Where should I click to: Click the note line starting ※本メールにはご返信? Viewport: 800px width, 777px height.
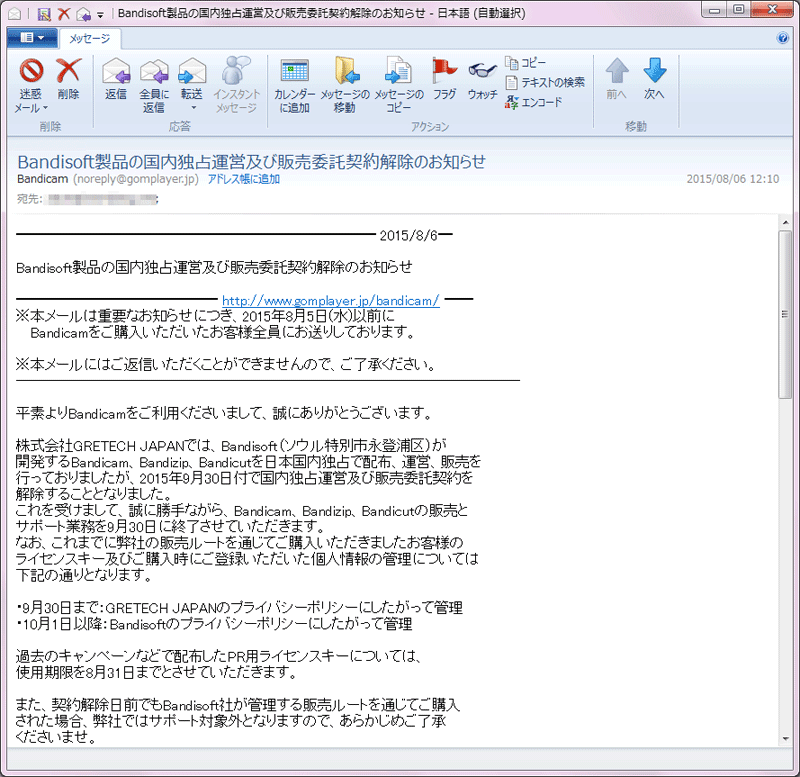(x=226, y=364)
